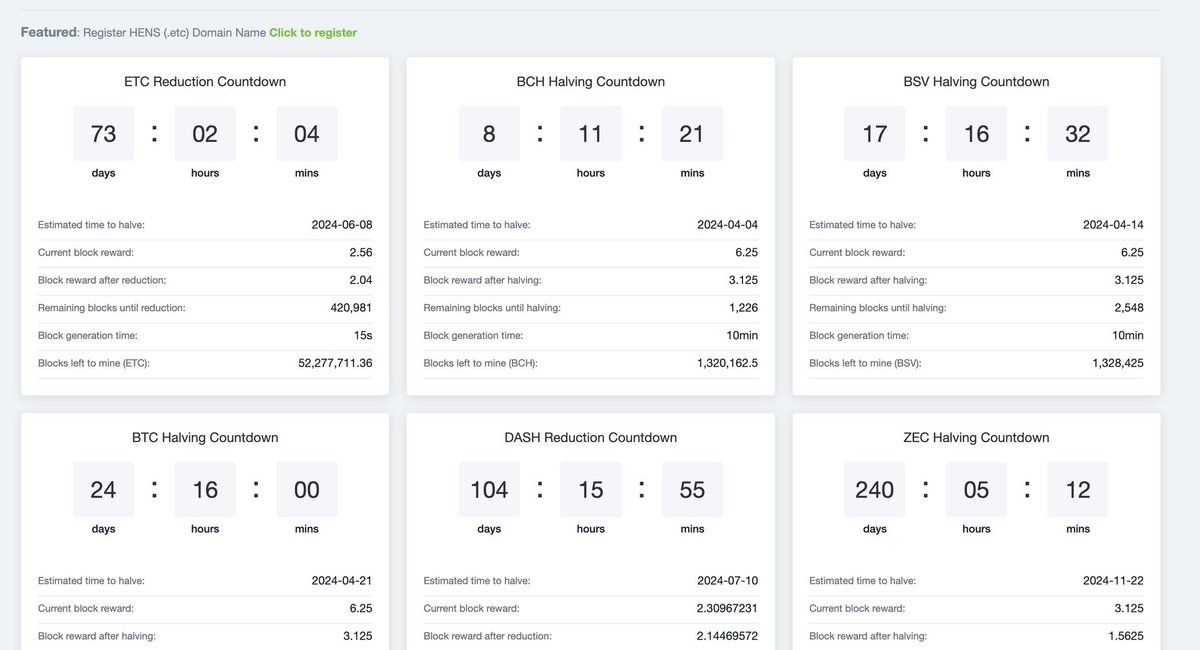The image size is (1200, 650).
Task: Click the 'Featured' label text
Action: 49,32
